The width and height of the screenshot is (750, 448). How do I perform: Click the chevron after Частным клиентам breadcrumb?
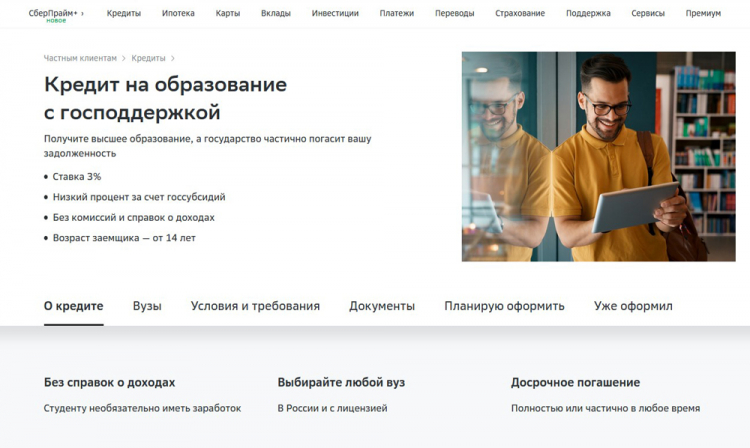coord(123,58)
